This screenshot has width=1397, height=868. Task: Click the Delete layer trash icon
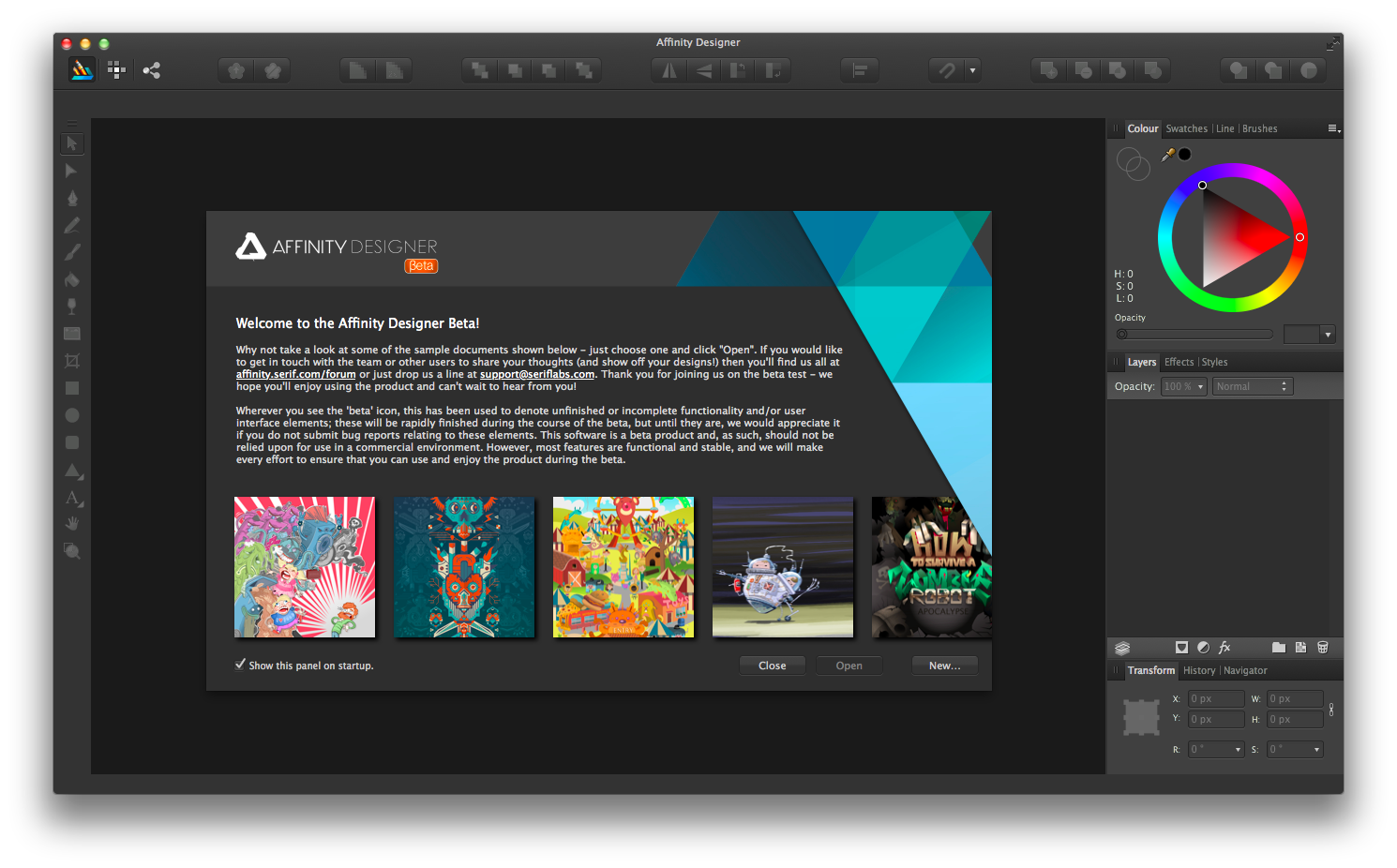[x=1323, y=647]
